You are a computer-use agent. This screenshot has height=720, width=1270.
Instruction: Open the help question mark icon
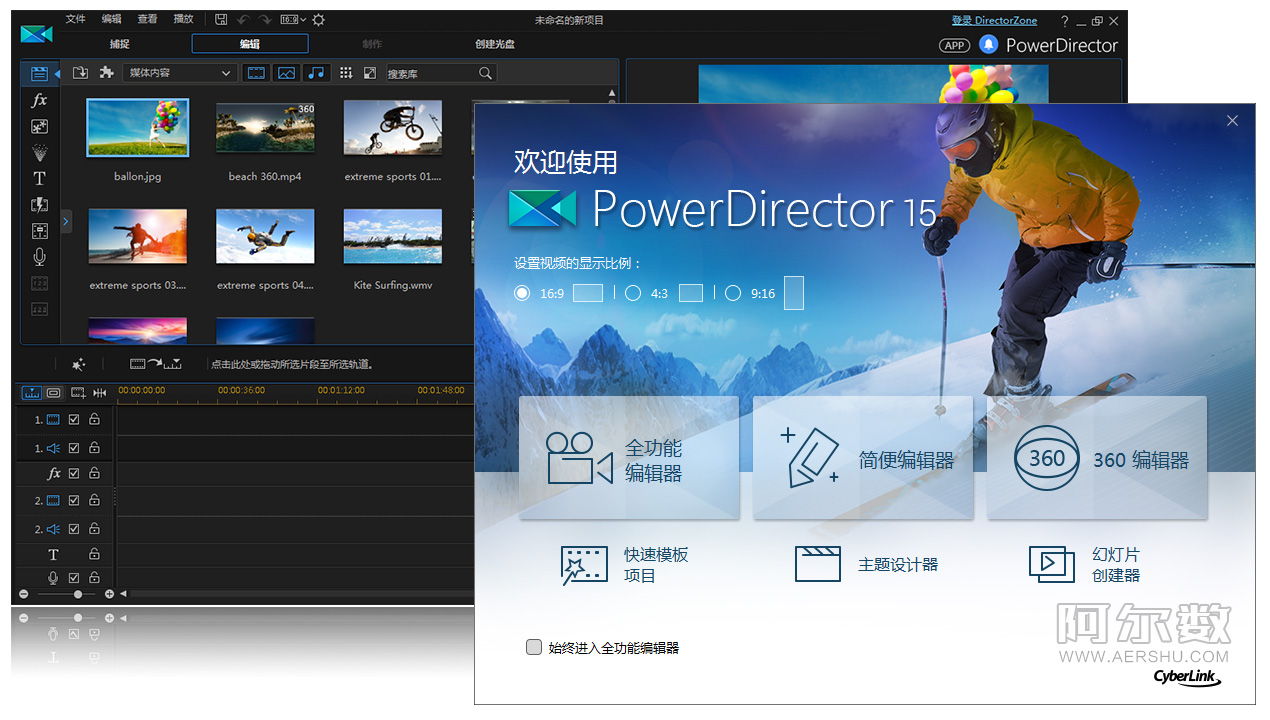pos(1064,20)
